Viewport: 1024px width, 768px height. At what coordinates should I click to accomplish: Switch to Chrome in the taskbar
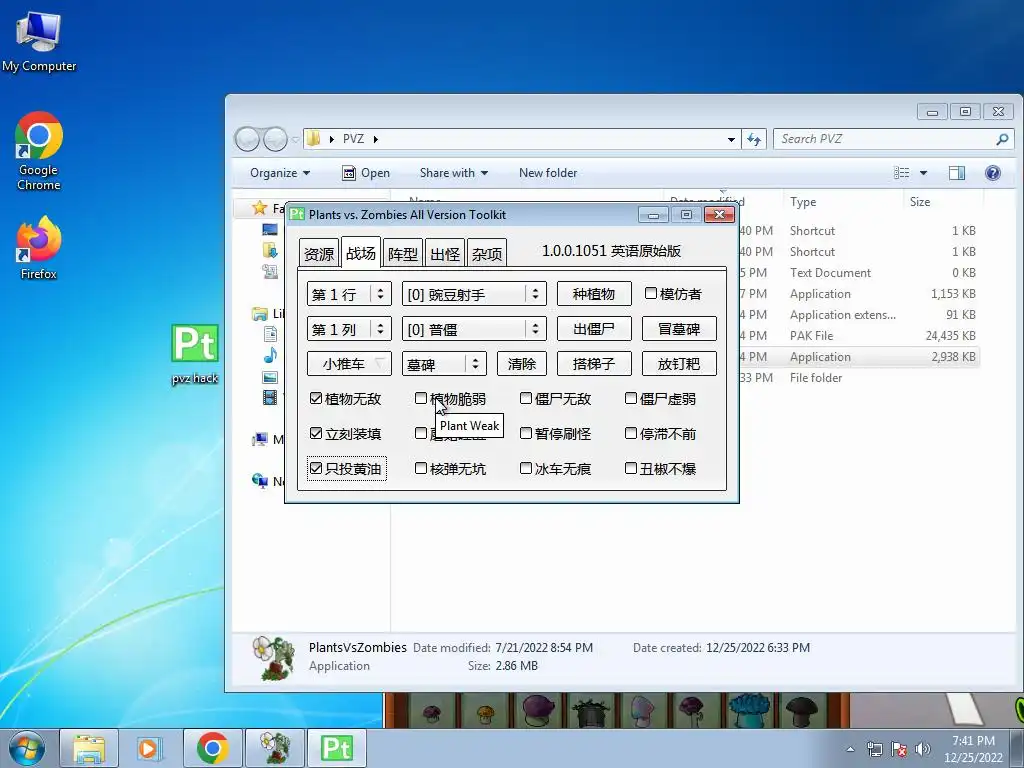(212, 748)
